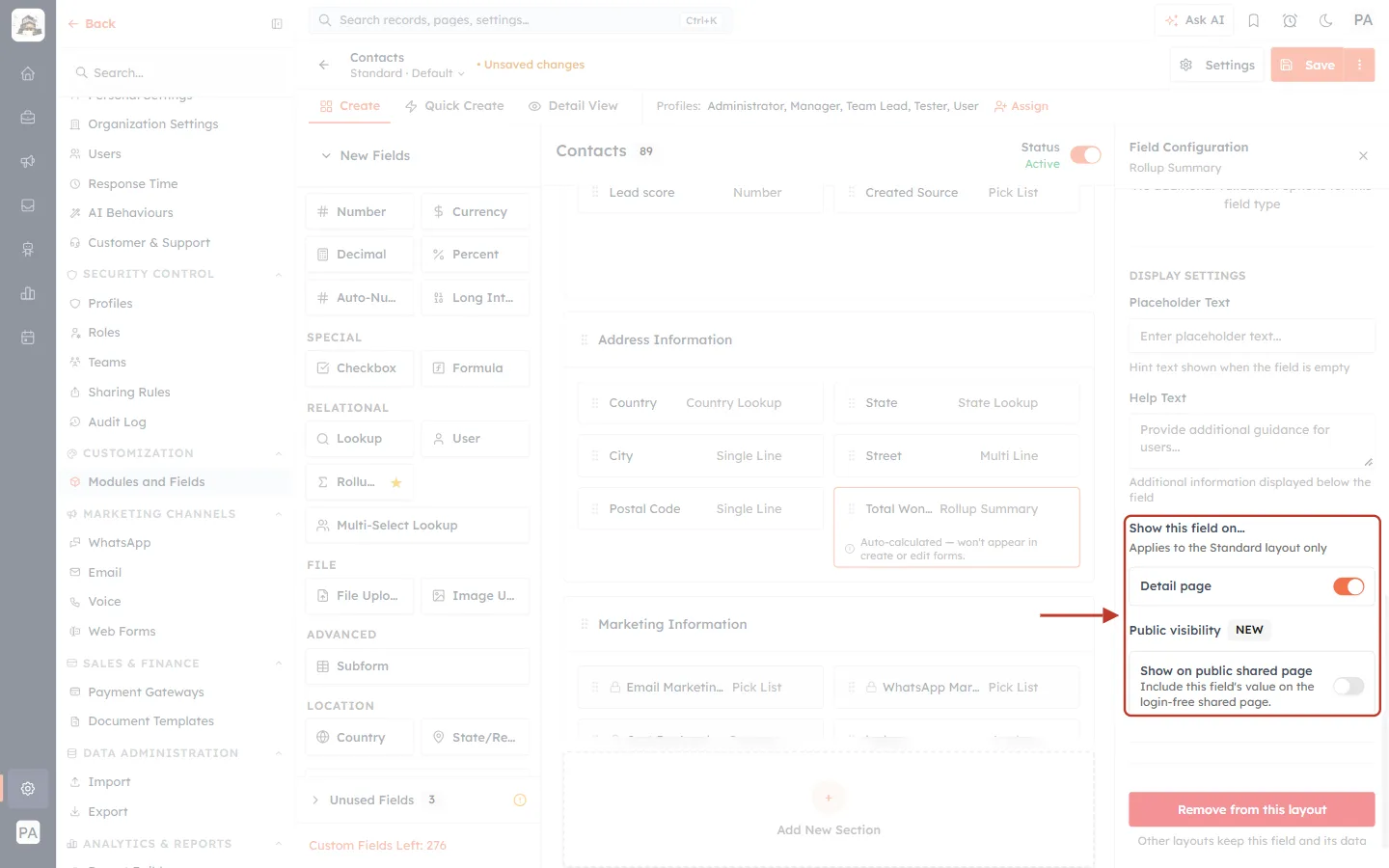Switch to the Create tab

point(350,106)
